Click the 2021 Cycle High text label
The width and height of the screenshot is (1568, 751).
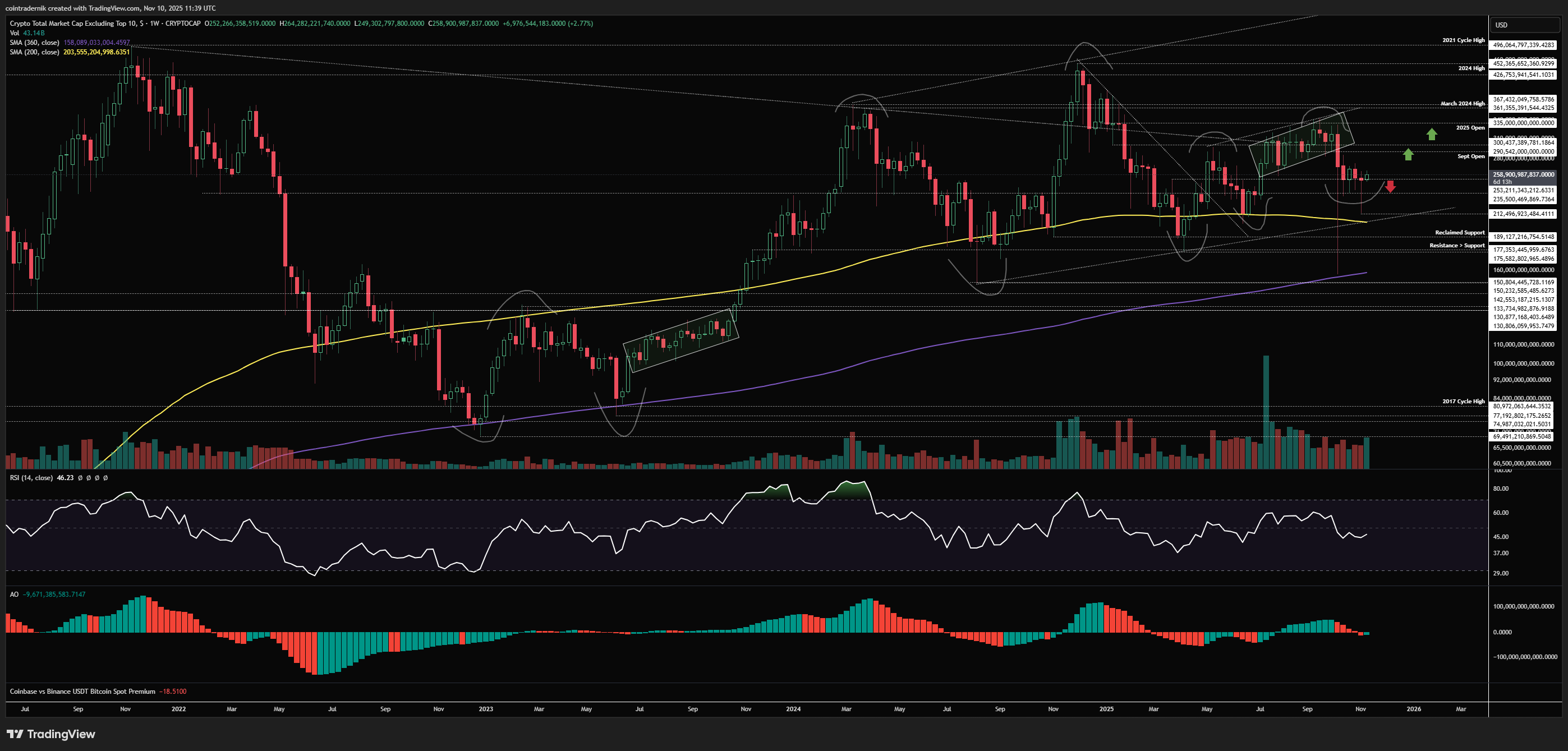[1463, 40]
